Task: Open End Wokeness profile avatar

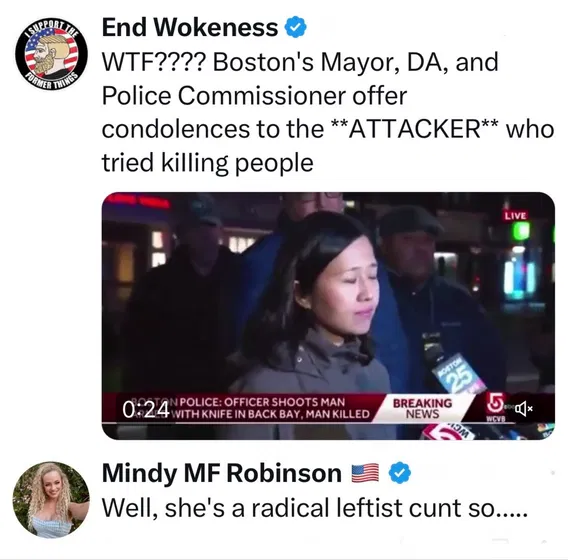Action: pyautogui.click(x=51, y=54)
